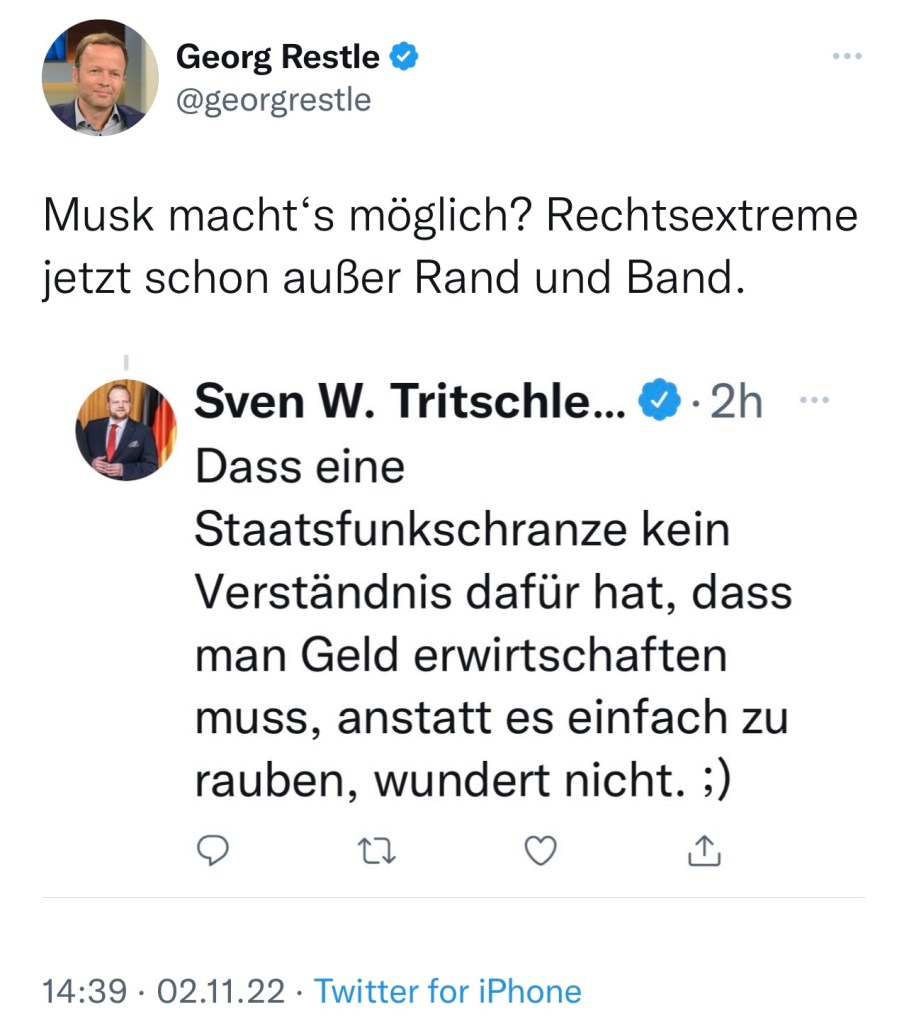This screenshot has height=1024, width=909.
Task: Click the 14:39 time stamp
Action: tap(85, 991)
